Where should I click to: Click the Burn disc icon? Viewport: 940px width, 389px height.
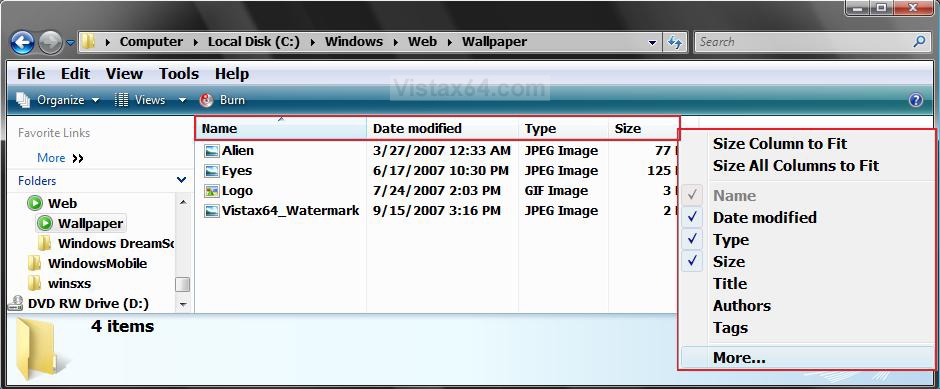pos(206,100)
